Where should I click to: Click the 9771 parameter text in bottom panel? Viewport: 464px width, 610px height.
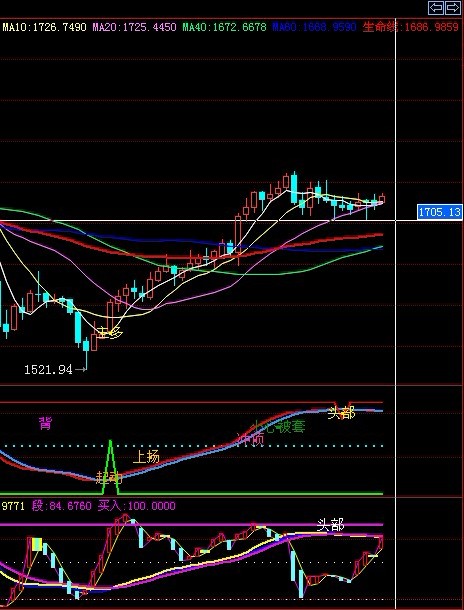(x=13, y=506)
